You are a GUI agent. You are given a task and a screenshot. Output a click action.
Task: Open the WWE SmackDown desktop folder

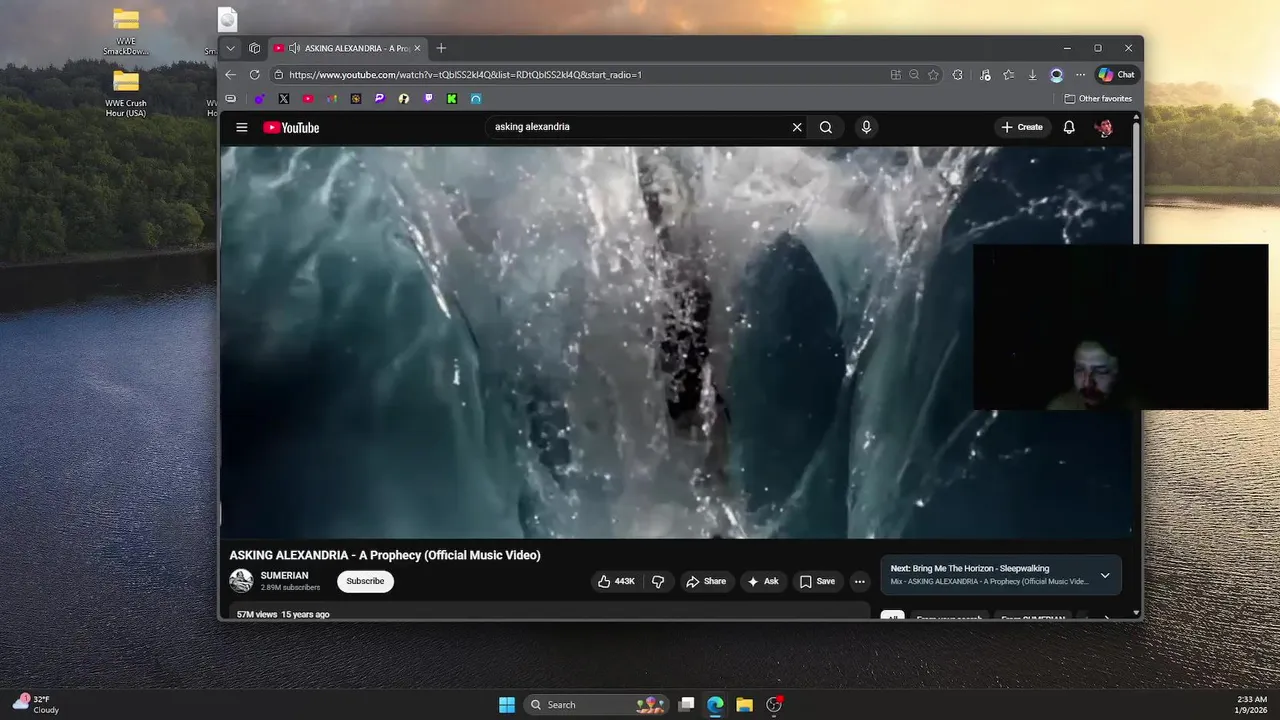[126, 32]
